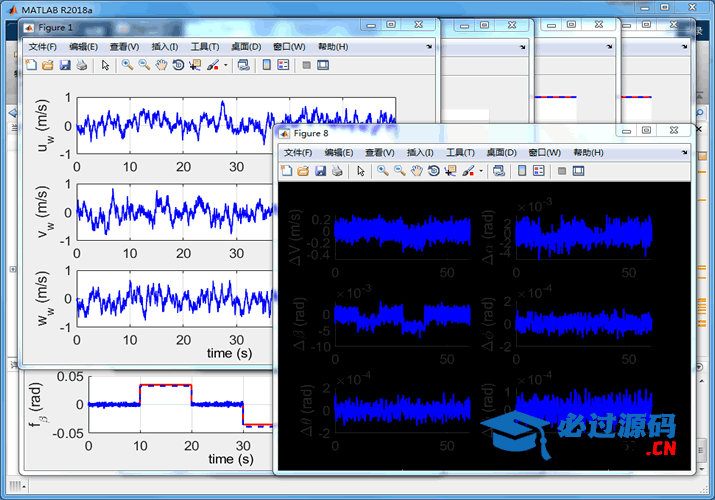Save figure icon in Figure 8 toolbar
The height and width of the screenshot is (500, 715).
(320, 171)
